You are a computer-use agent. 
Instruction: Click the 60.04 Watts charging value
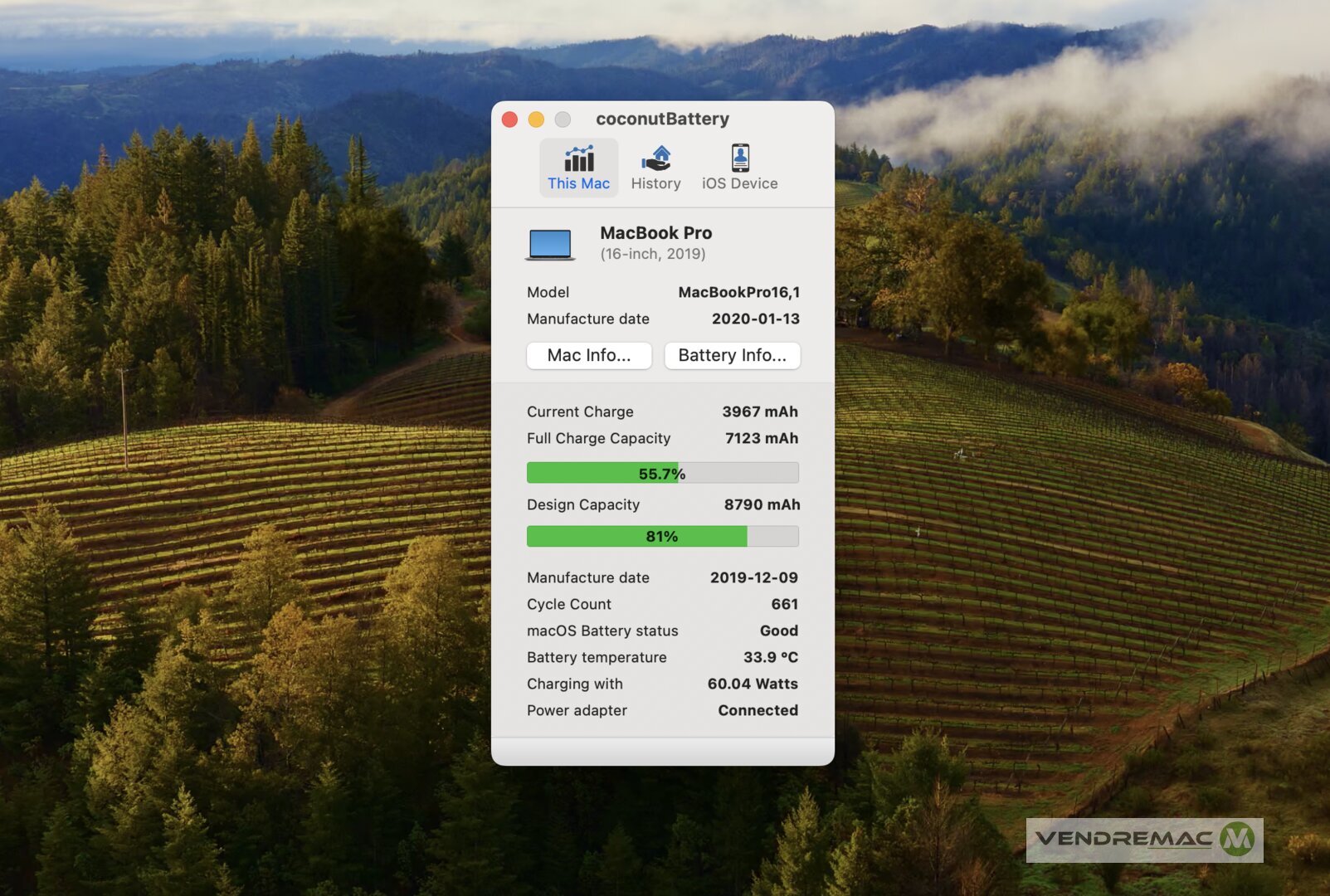coord(753,684)
